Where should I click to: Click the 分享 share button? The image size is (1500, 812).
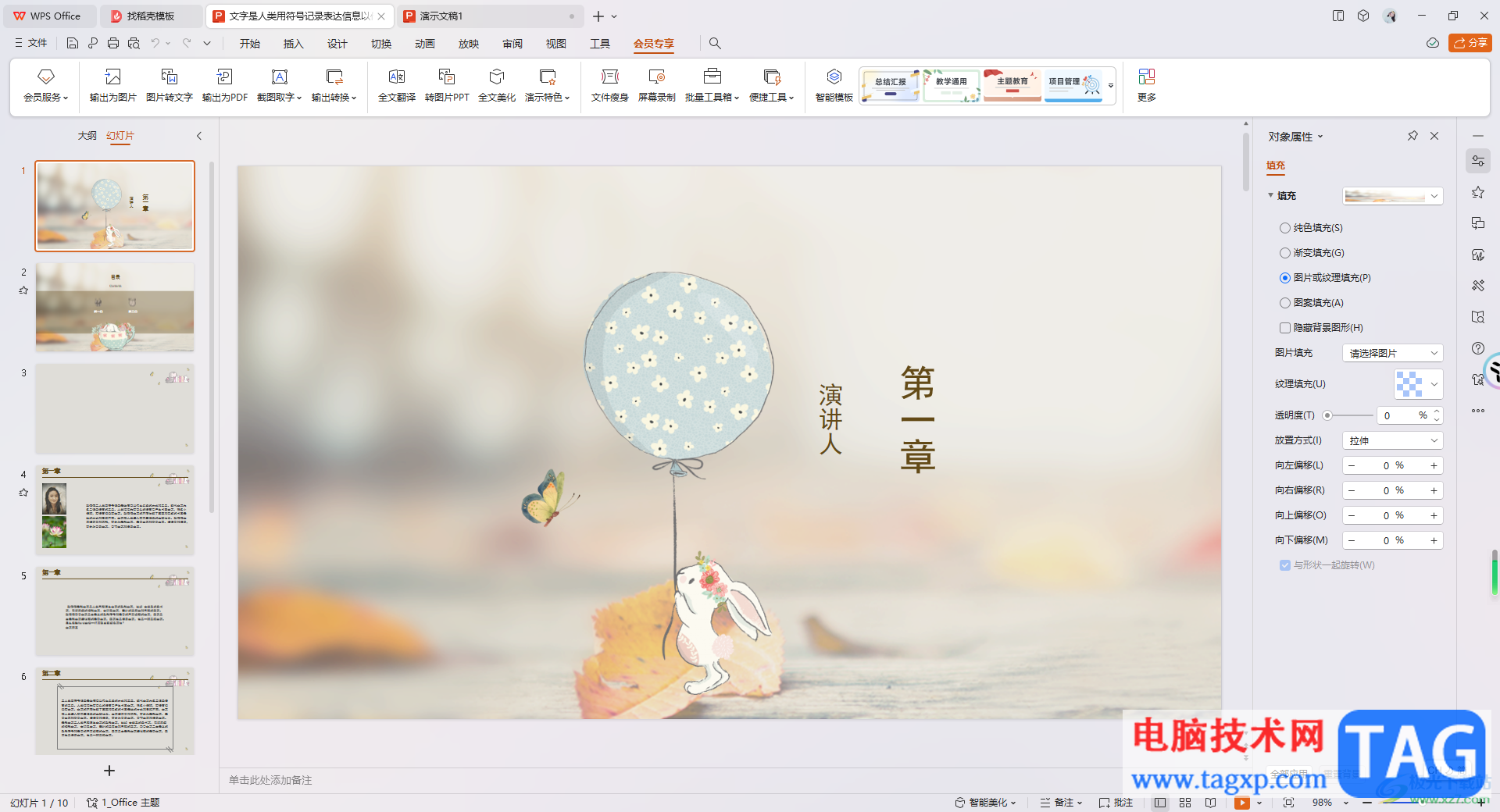(x=1470, y=43)
